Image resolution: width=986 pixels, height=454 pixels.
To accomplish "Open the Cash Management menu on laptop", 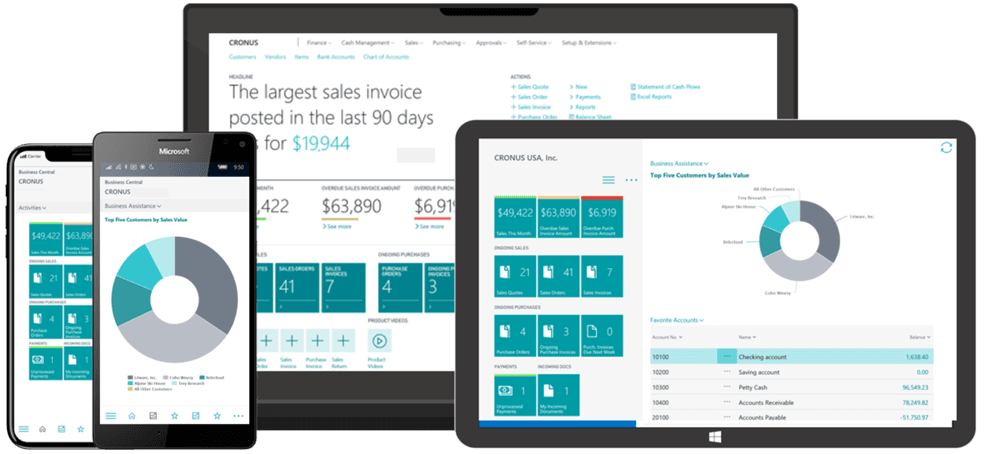I will 368,43.
